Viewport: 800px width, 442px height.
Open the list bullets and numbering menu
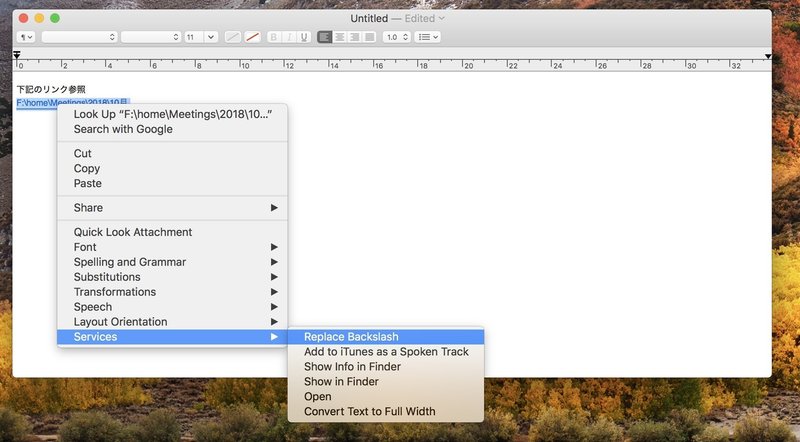click(428, 37)
